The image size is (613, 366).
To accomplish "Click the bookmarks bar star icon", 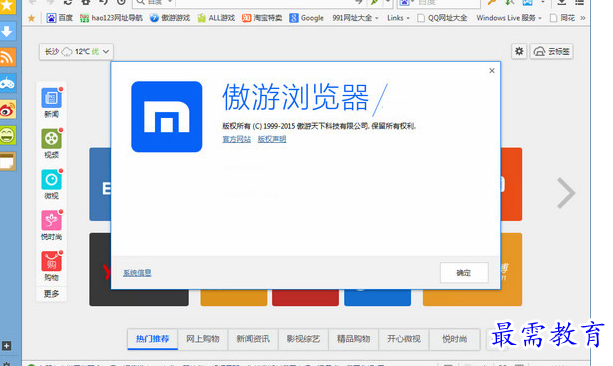I will click(x=31, y=18).
